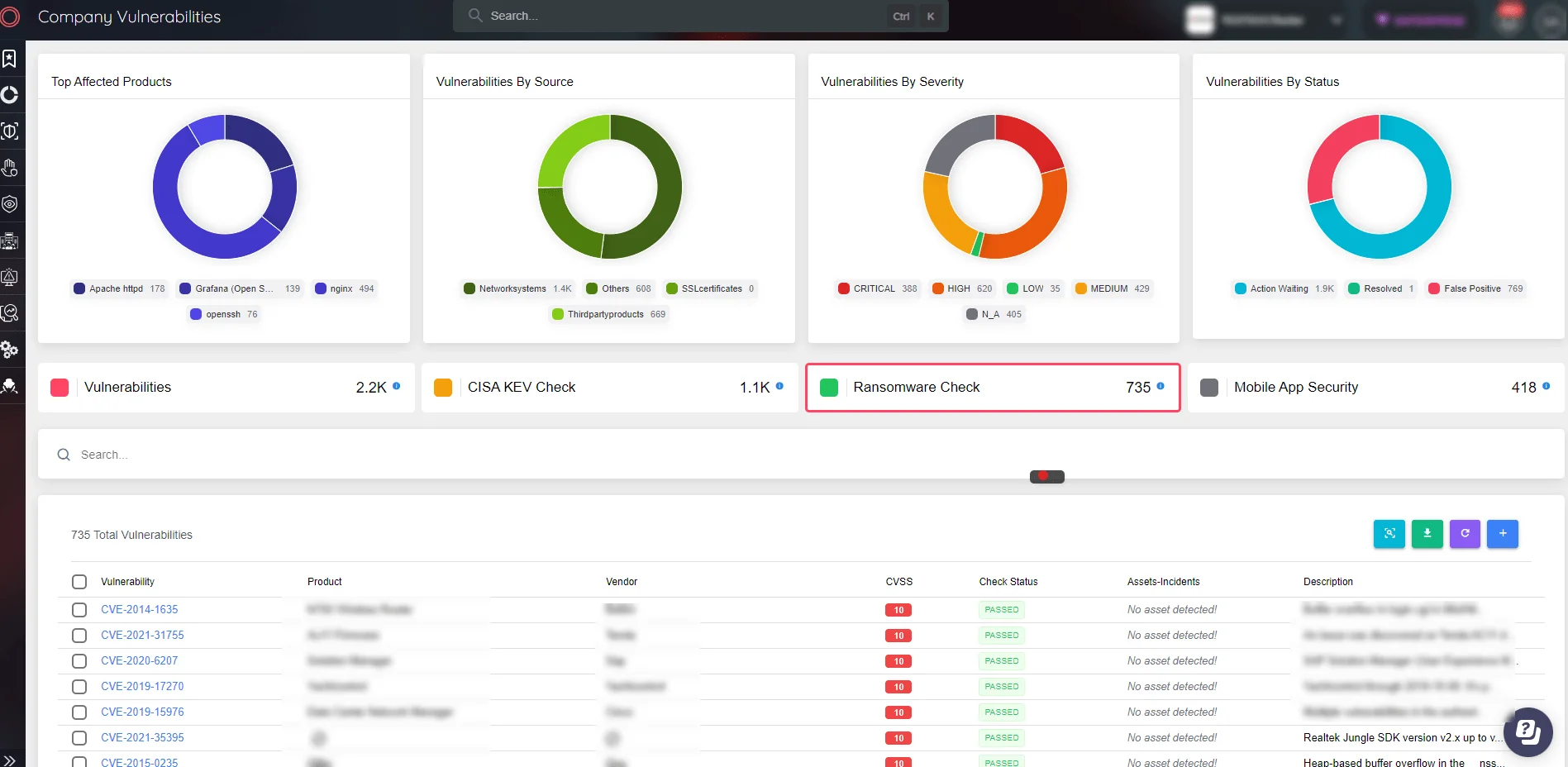Screen dimensions: 1568x767
Task: Open the analytics magnifier icon in the sidebar
Action: click(x=10, y=313)
